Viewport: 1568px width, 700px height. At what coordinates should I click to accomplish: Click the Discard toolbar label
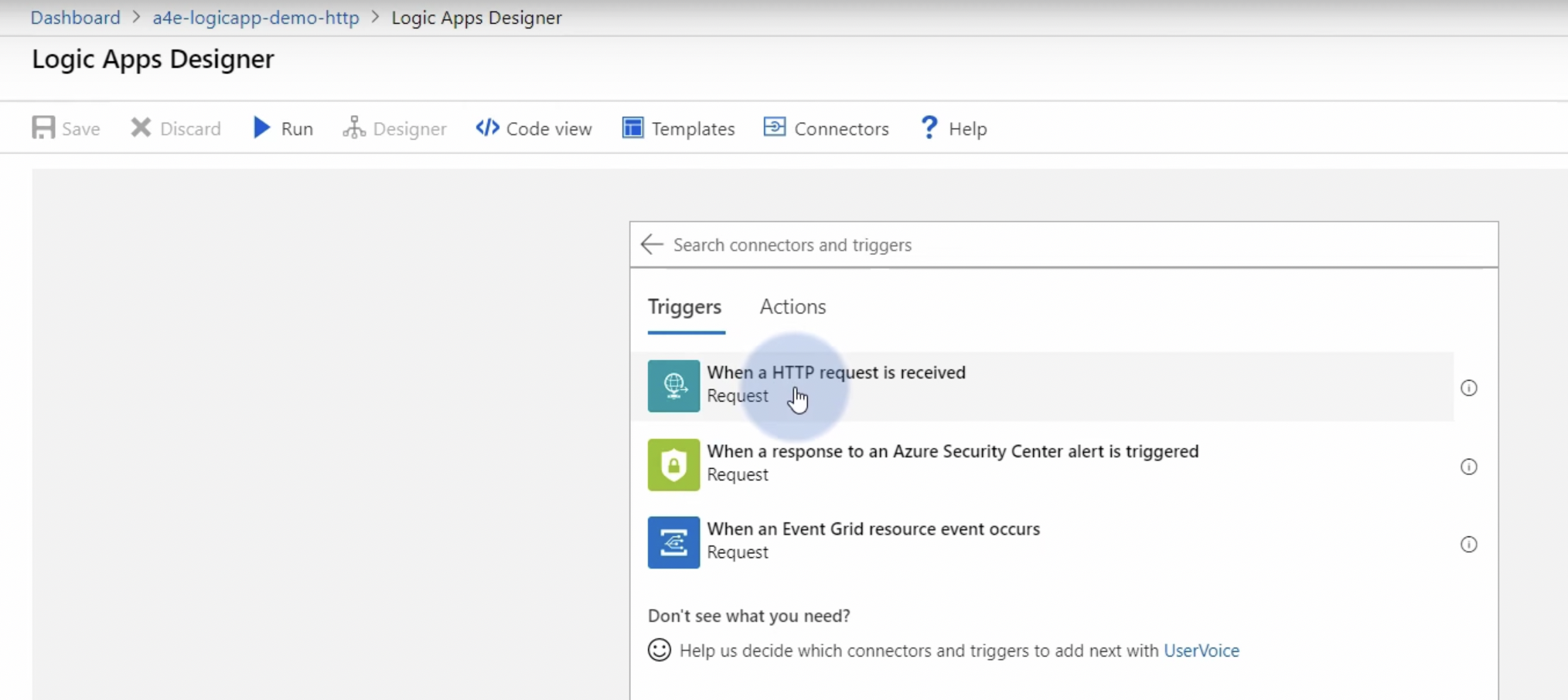pos(190,129)
